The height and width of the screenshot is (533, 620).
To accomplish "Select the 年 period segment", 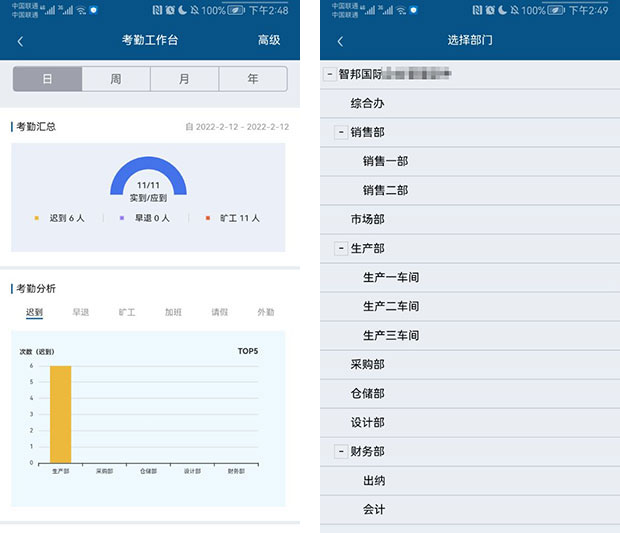I will click(252, 79).
